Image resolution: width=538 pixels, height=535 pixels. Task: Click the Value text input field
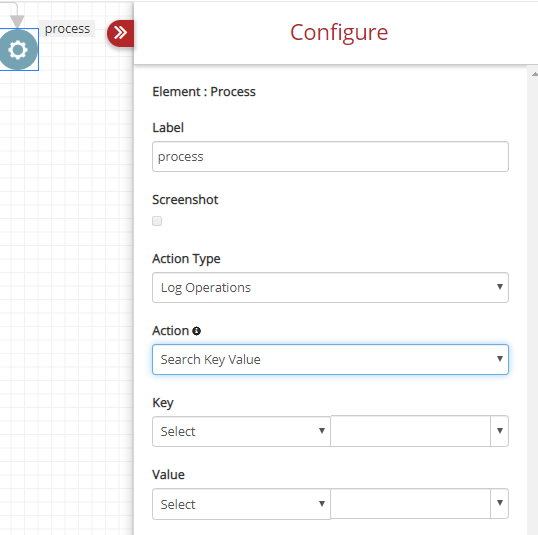pyautogui.click(x=410, y=503)
